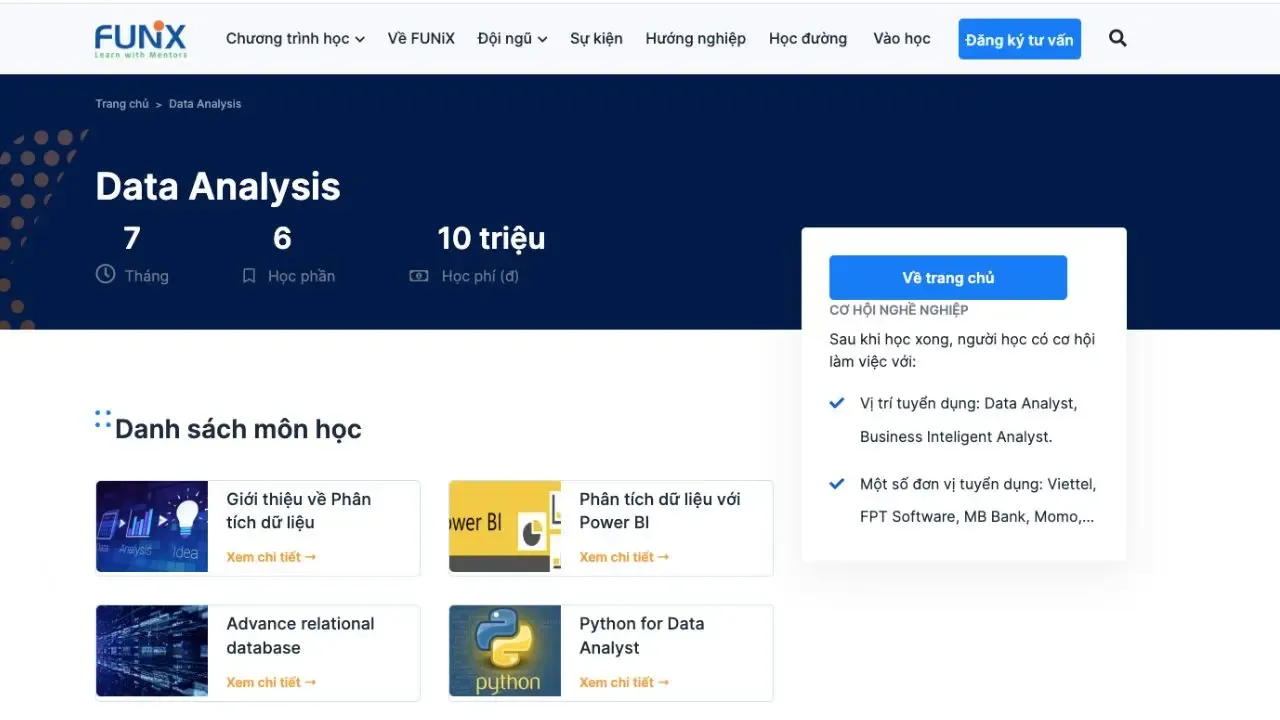Click the Về trang chủ button
This screenshot has height=720, width=1280.
(948, 278)
